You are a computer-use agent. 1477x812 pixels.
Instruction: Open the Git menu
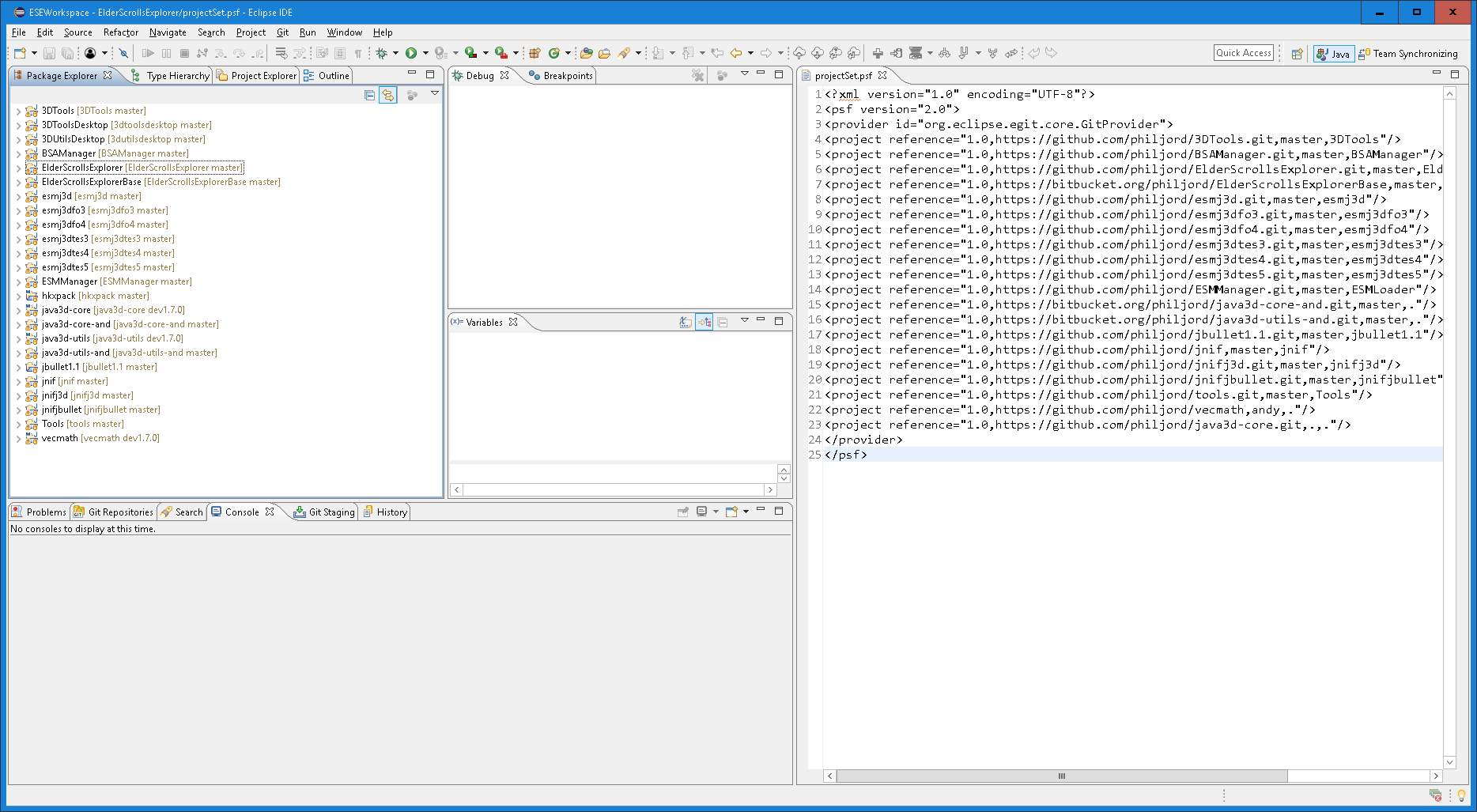pos(282,32)
